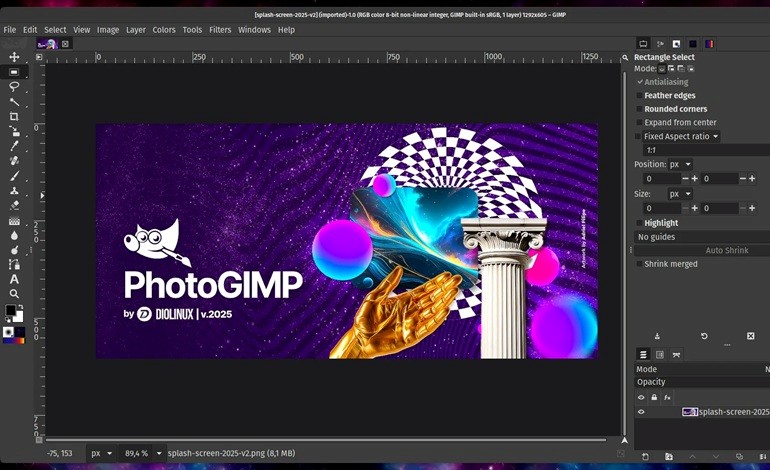Screen dimensions: 770x470
Task: Open the Image menu
Action: point(108,29)
